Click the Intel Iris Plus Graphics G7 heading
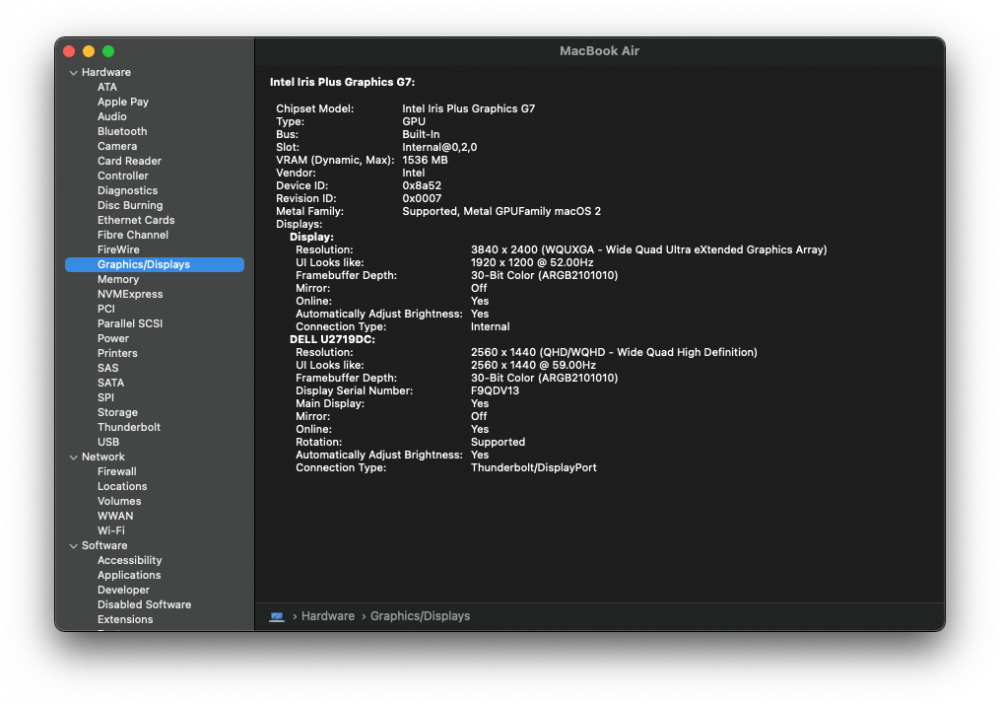 point(342,82)
